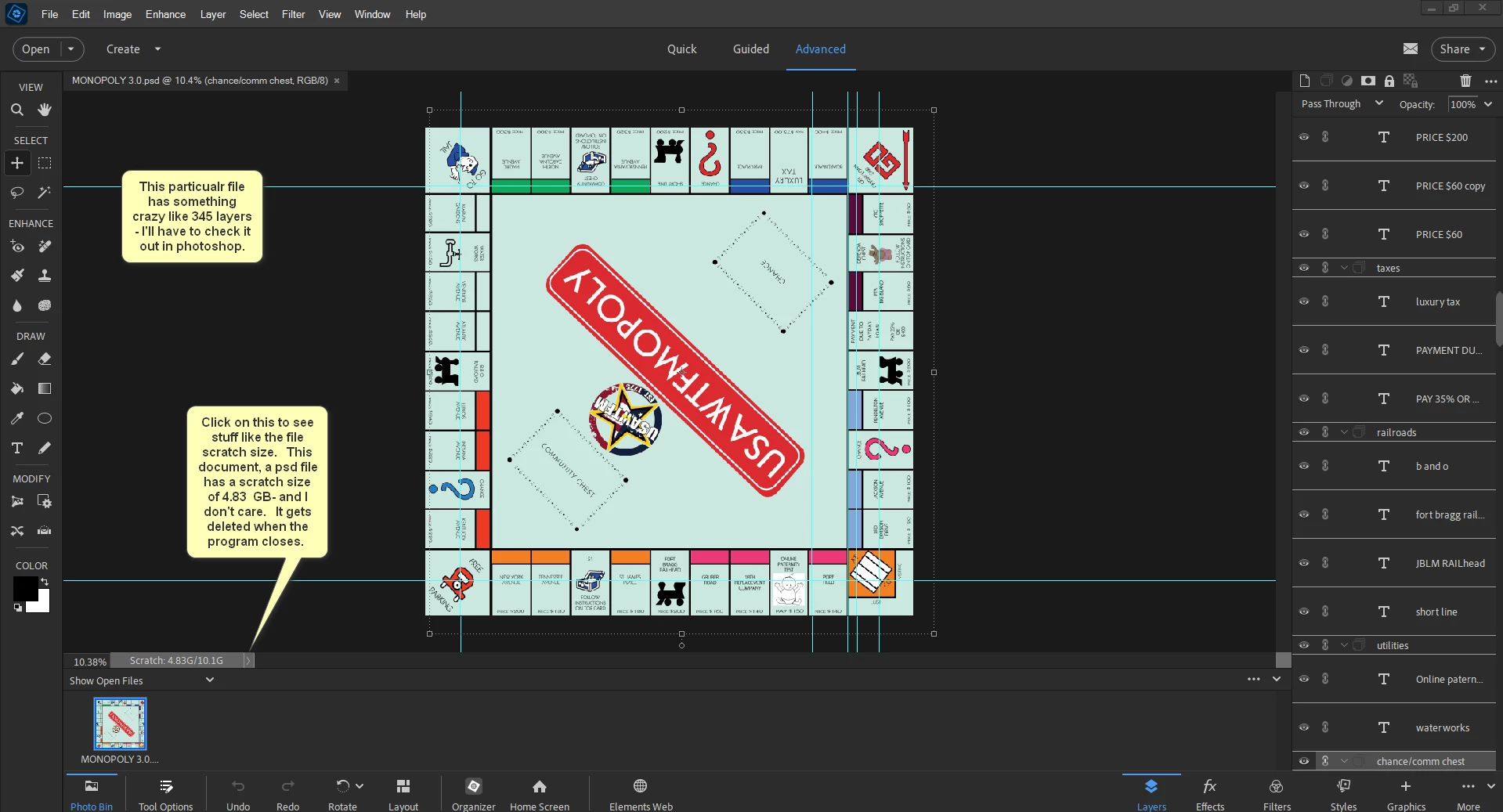Image resolution: width=1503 pixels, height=812 pixels.
Task: Select the MONOPOLY 3.0 thumbnail in Photo Bin
Action: pyautogui.click(x=120, y=724)
